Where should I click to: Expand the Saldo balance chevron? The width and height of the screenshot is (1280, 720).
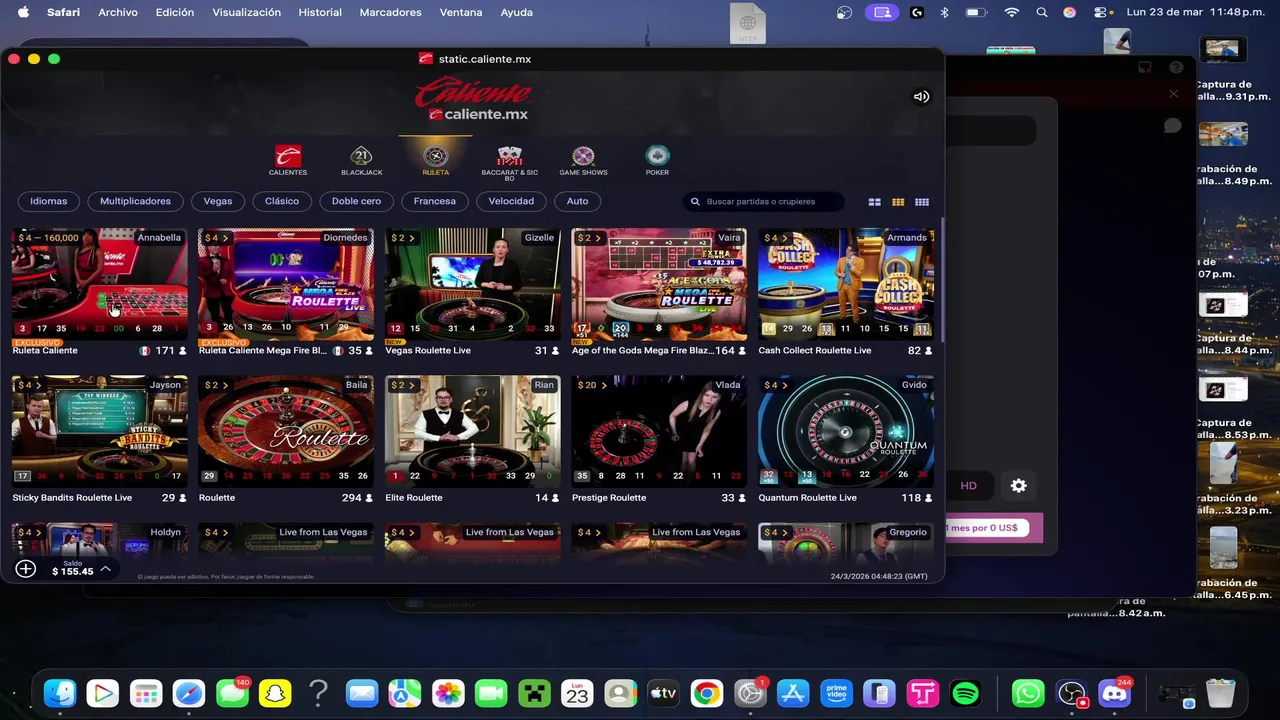[x=105, y=569]
